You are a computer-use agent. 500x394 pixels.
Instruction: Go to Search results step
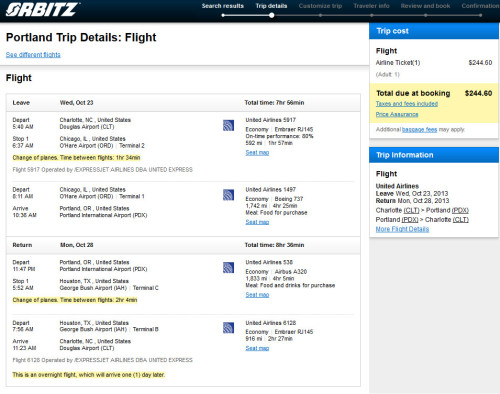[x=223, y=6]
